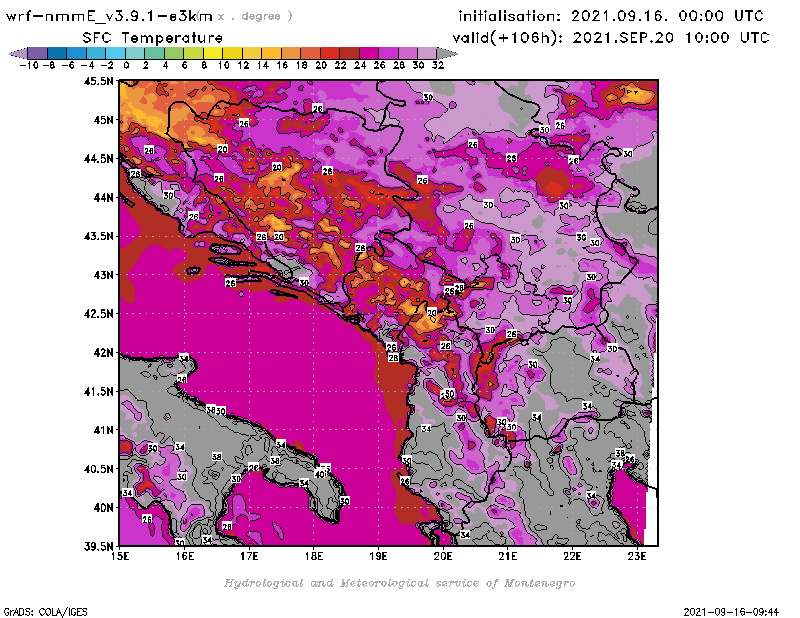Pick the dark red swatch between 22 and 24
800x618 pixels.
point(349,53)
